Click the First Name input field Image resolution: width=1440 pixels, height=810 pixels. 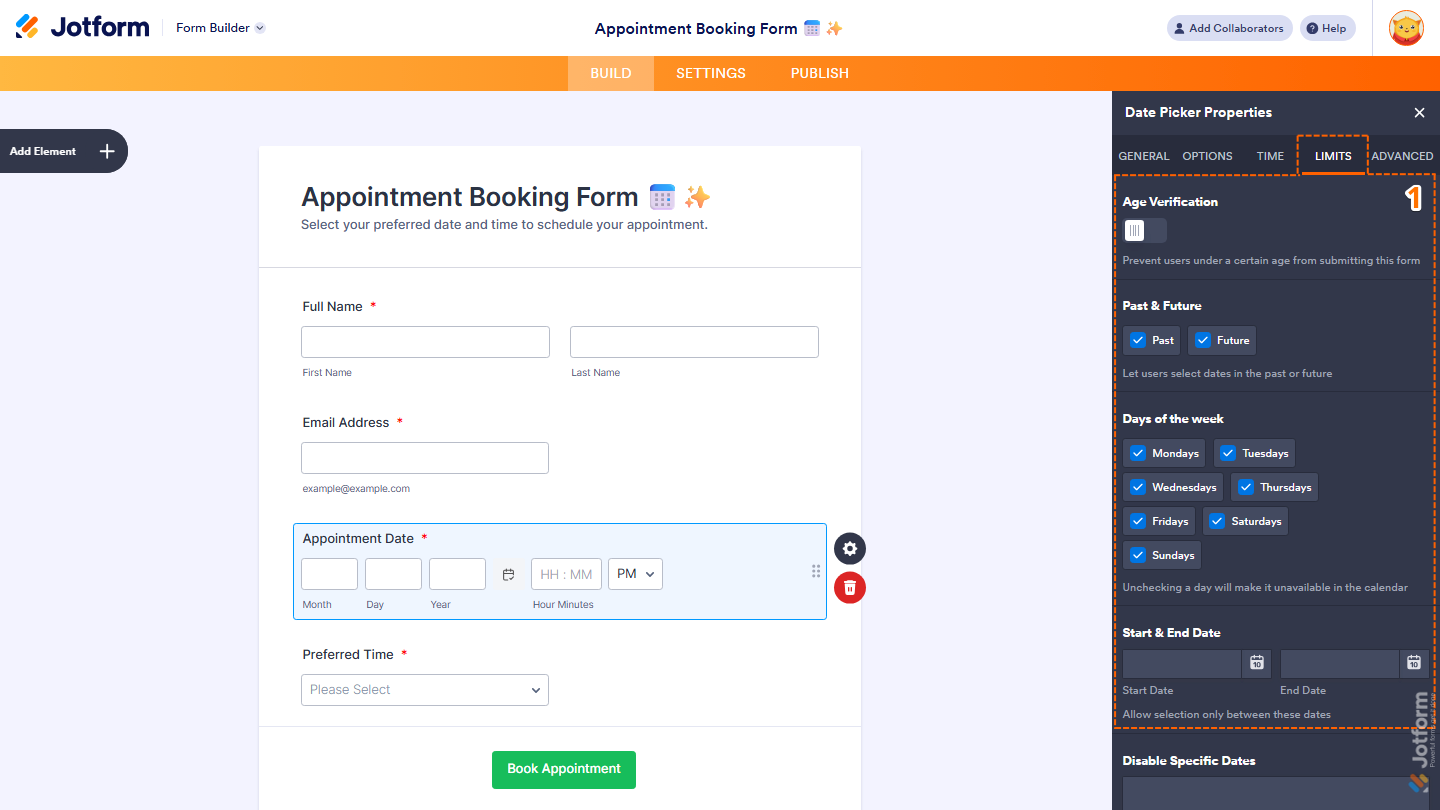pyautogui.click(x=425, y=342)
